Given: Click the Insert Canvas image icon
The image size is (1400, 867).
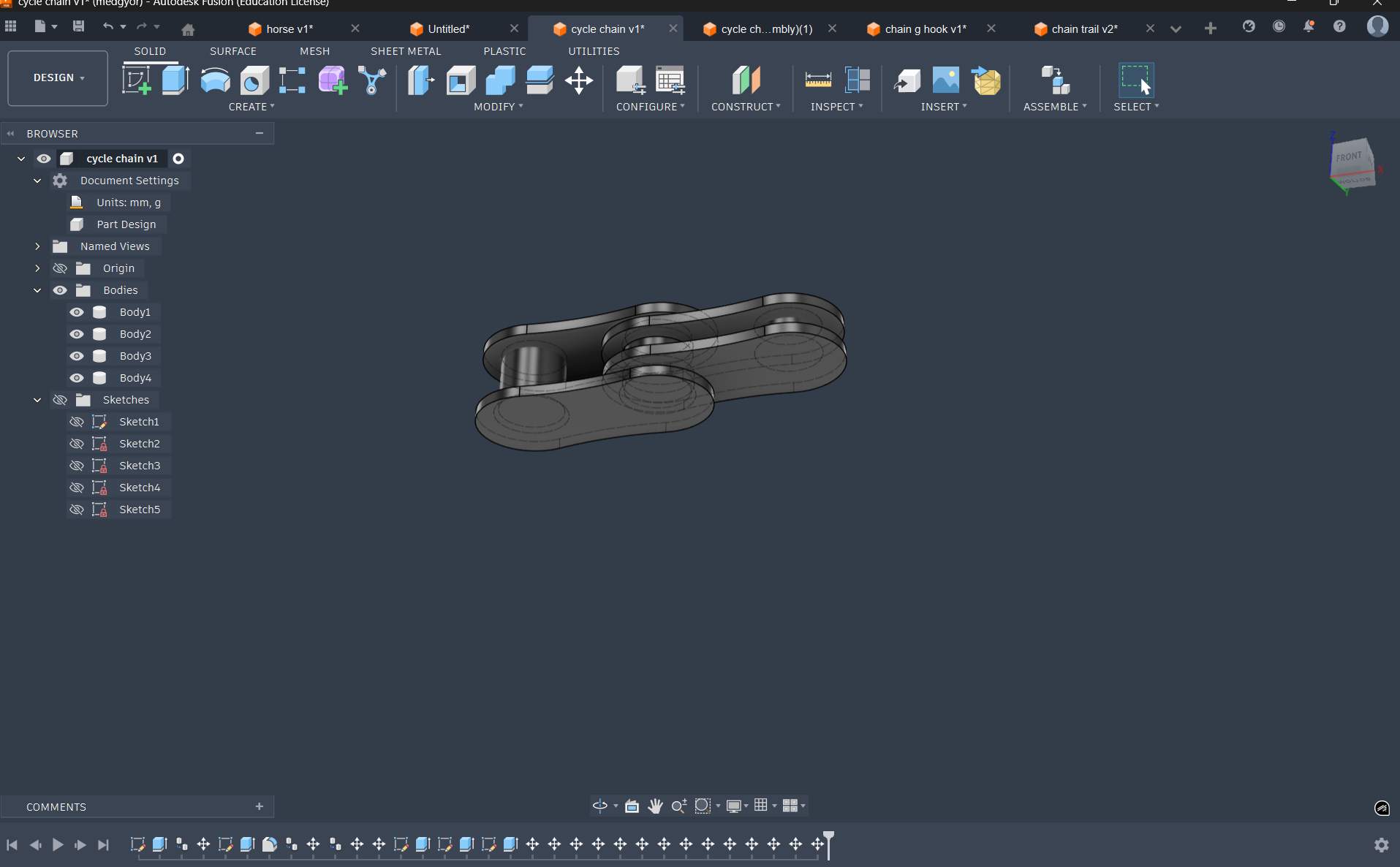Looking at the screenshot, I should click(x=945, y=80).
